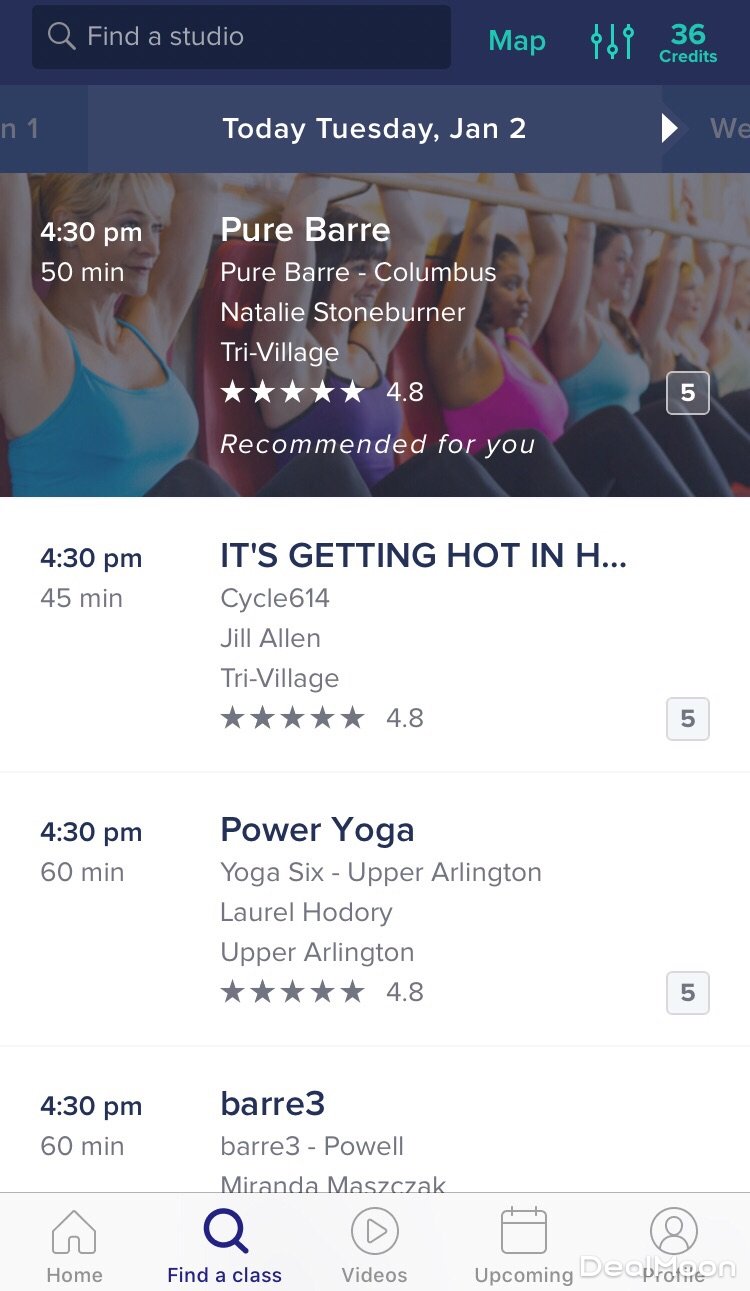The width and height of the screenshot is (750, 1291).
Task: Switch to Map view
Action: tap(517, 41)
